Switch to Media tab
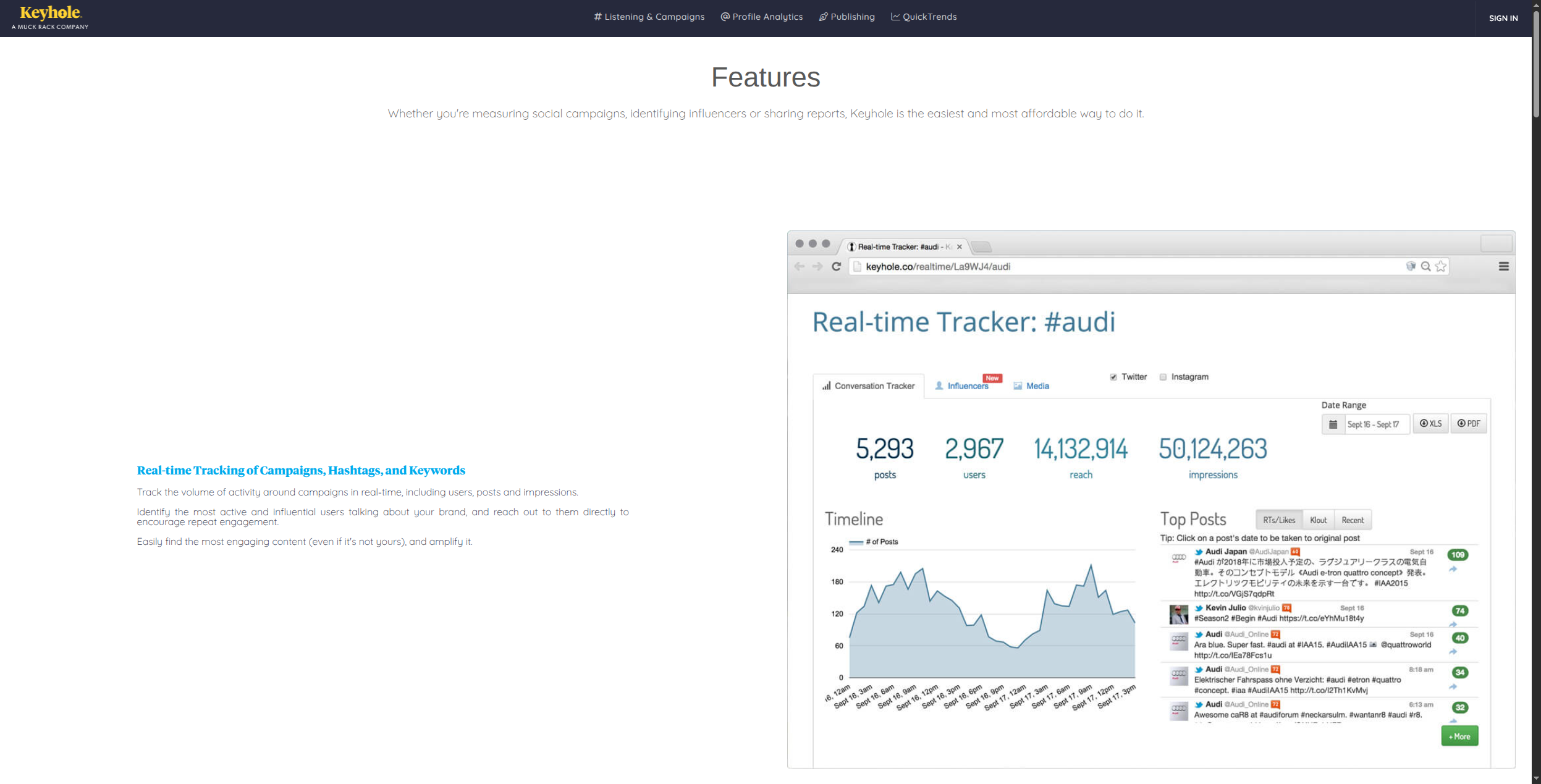Image resolution: width=1541 pixels, height=784 pixels. (1031, 386)
